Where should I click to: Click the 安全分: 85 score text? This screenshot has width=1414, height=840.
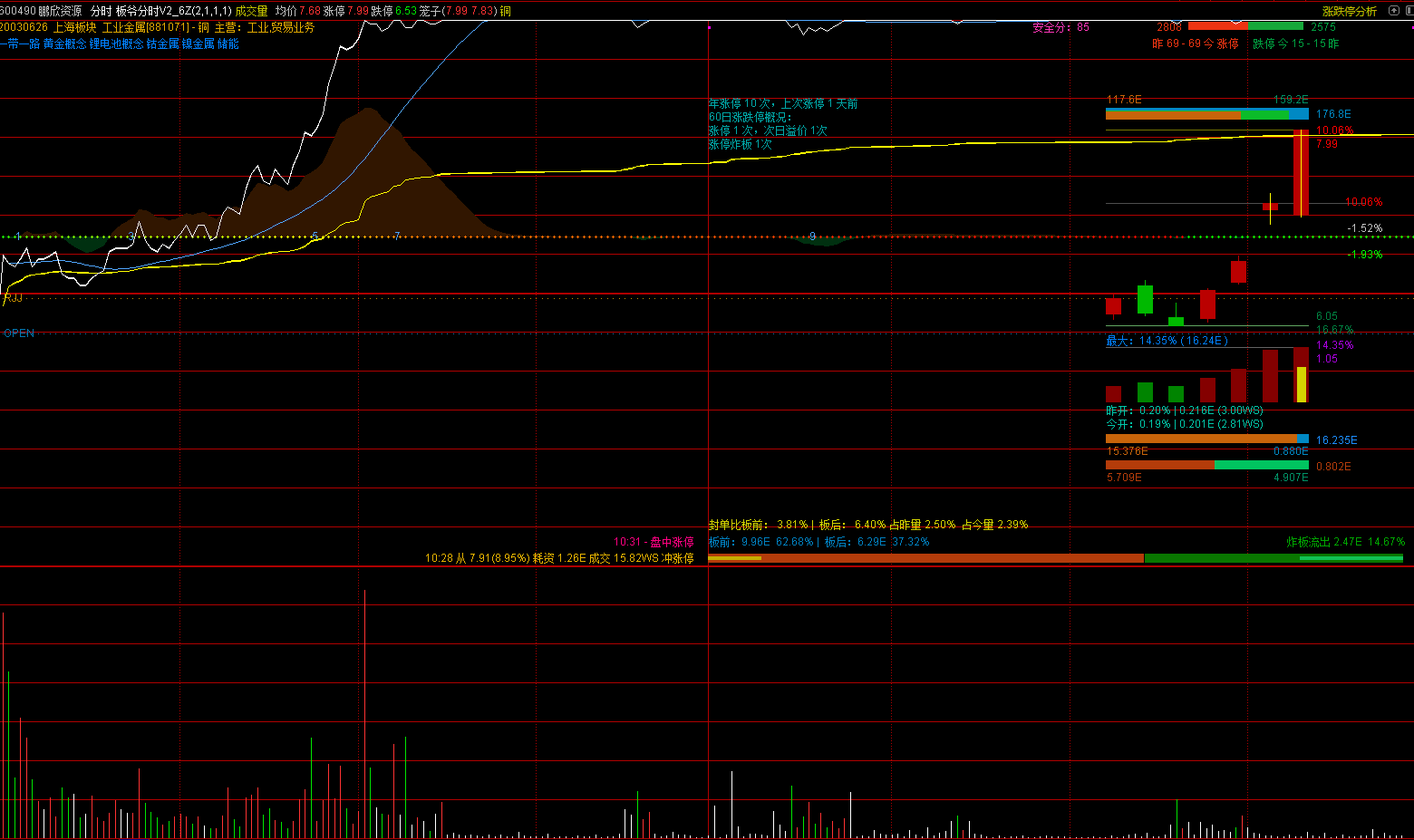tap(1060, 27)
